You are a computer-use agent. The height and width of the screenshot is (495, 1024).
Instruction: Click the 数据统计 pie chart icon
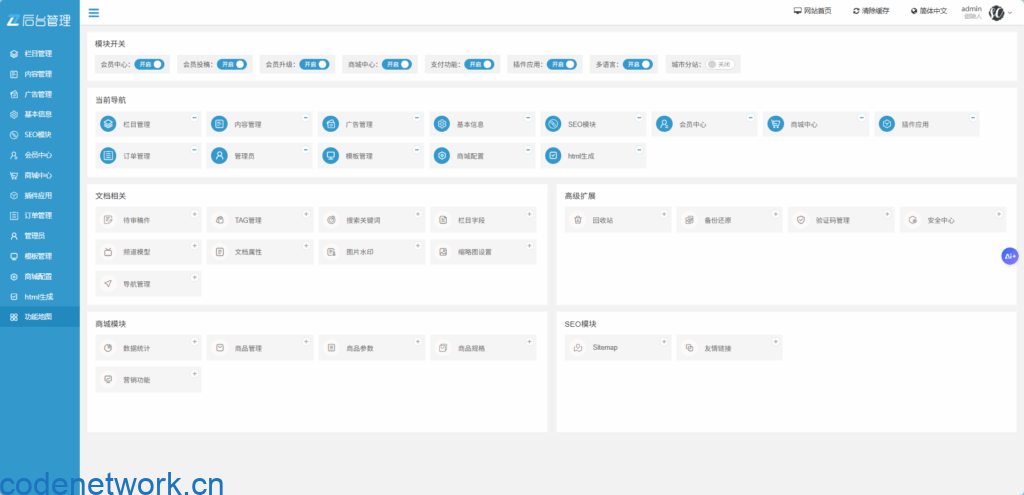(108, 348)
